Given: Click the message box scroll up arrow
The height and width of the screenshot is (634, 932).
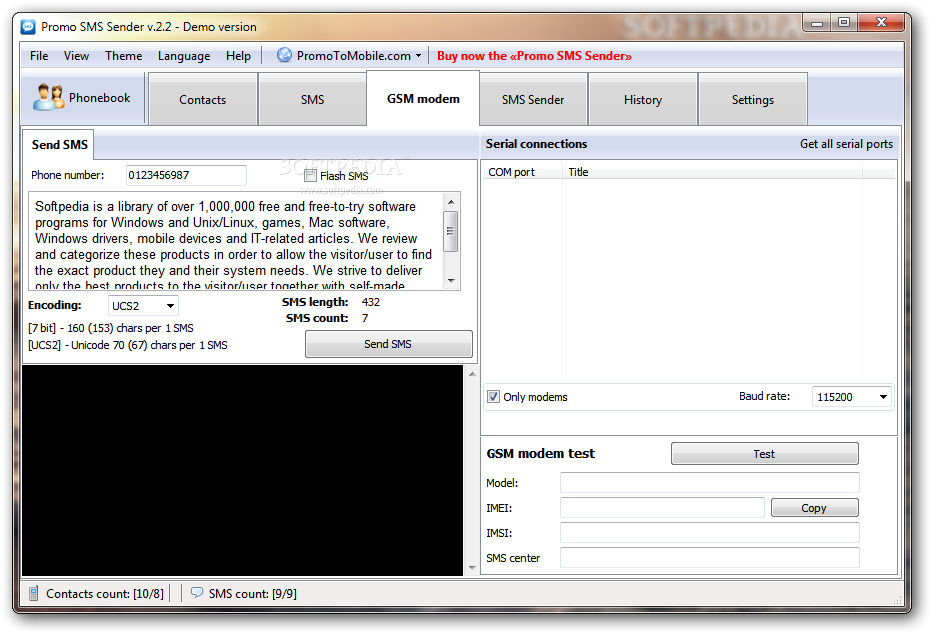Looking at the screenshot, I should click(451, 202).
